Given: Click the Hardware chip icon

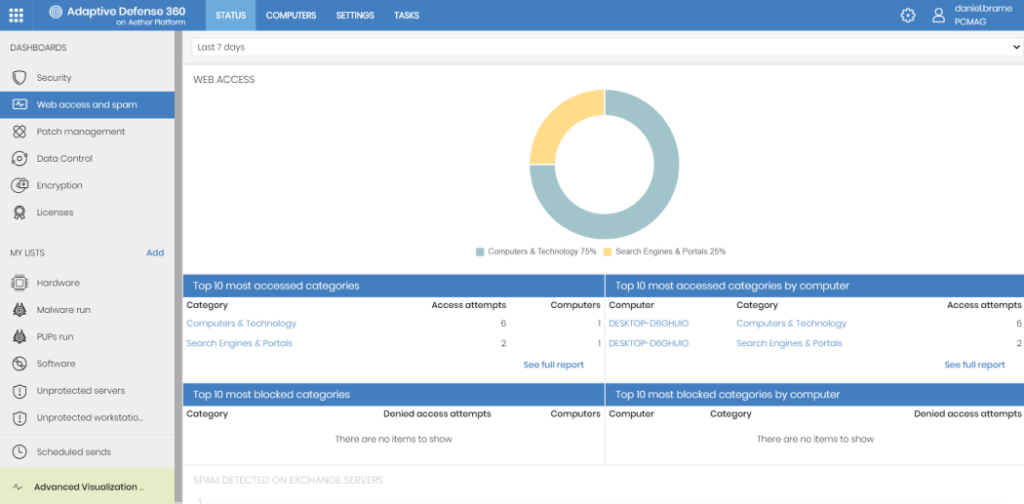Looking at the screenshot, I should pos(20,283).
